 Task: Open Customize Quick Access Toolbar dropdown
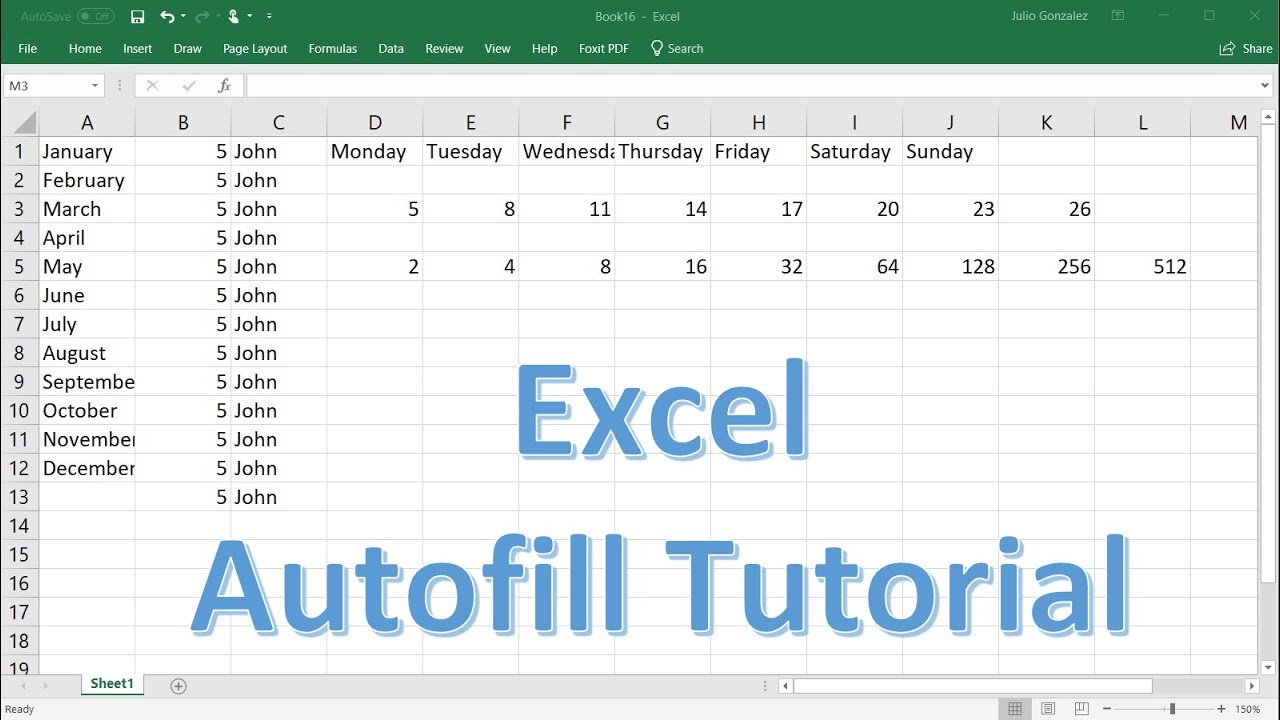(269, 16)
